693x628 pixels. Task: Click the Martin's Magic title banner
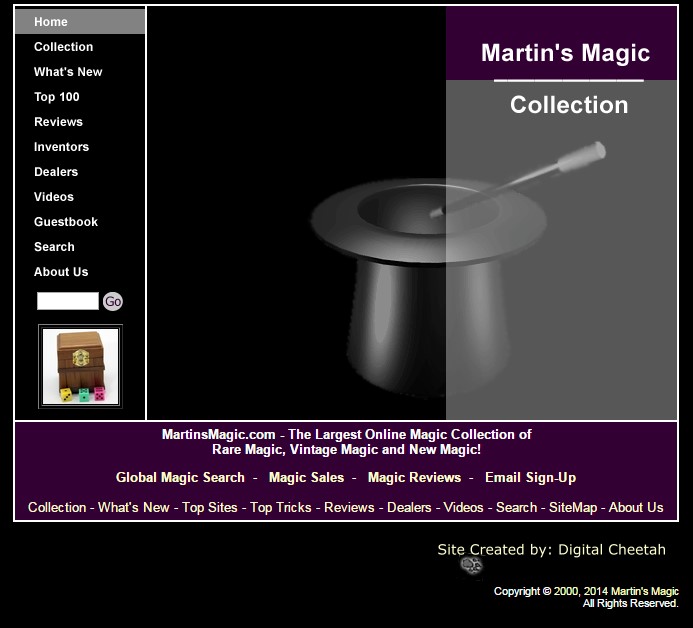click(565, 53)
